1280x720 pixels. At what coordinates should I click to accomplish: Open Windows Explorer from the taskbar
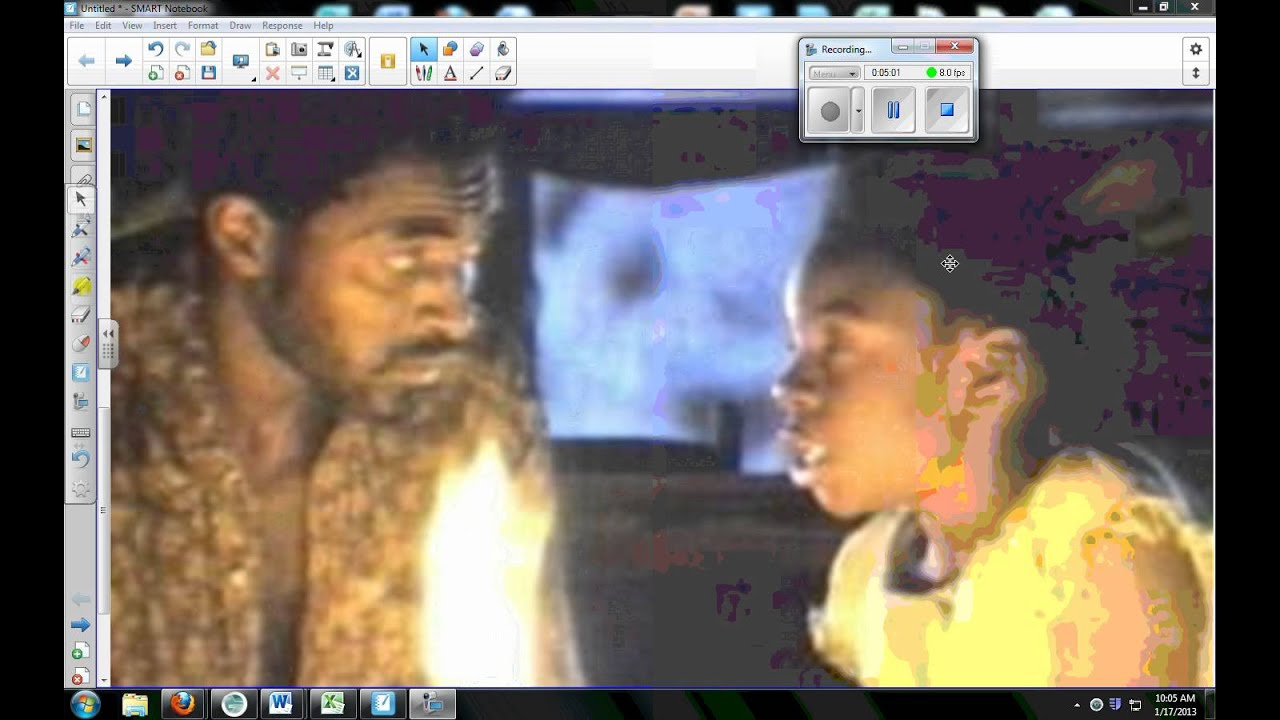(x=134, y=704)
